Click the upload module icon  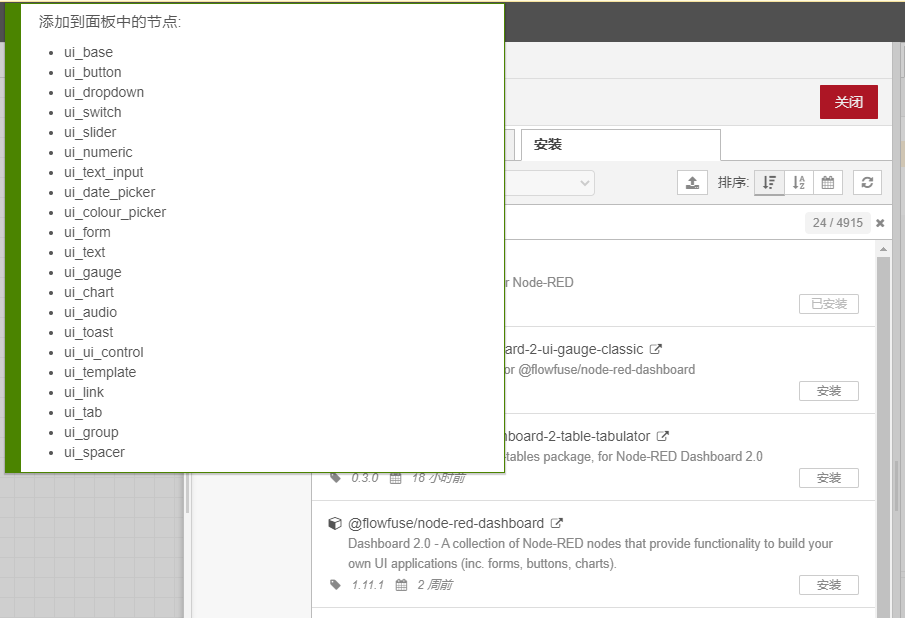[x=692, y=182]
